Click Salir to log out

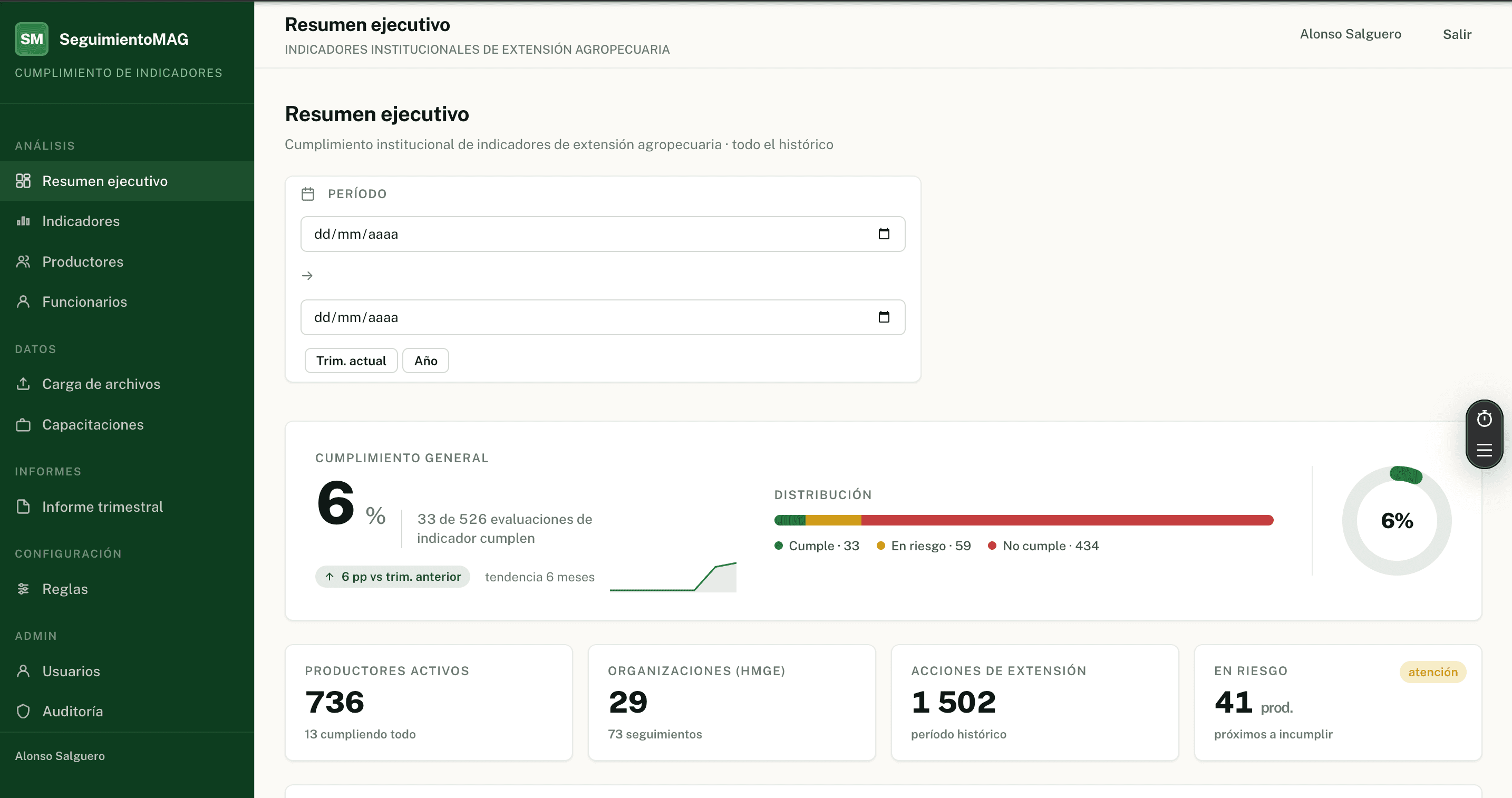pos(1457,34)
